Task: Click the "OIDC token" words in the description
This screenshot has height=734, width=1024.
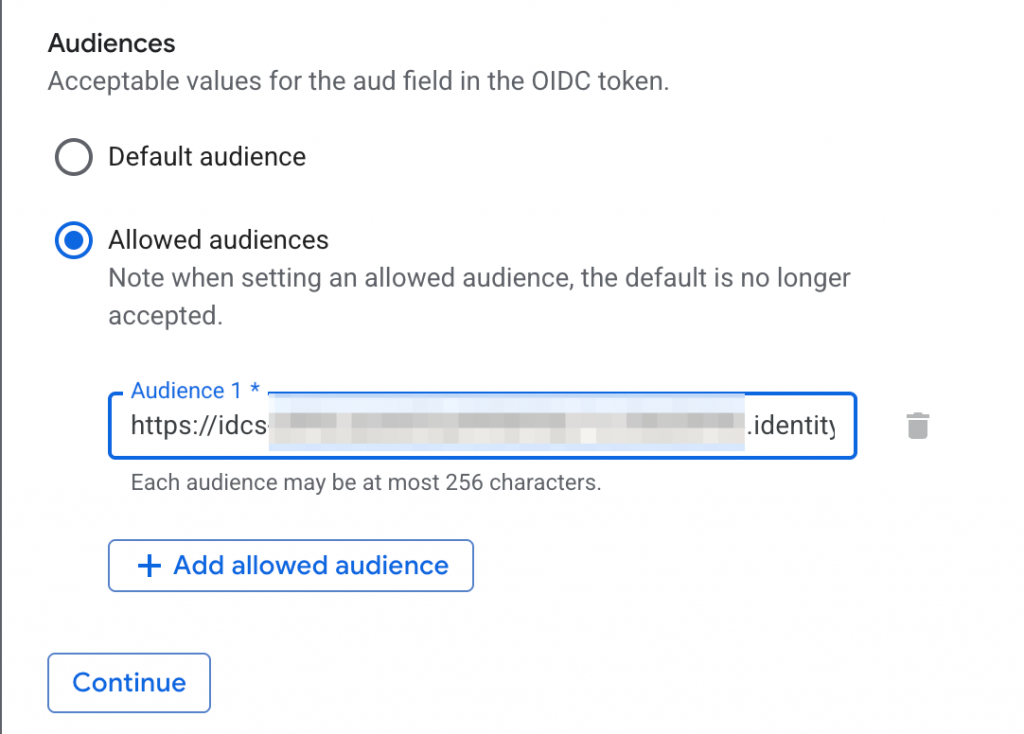Action: coord(602,81)
